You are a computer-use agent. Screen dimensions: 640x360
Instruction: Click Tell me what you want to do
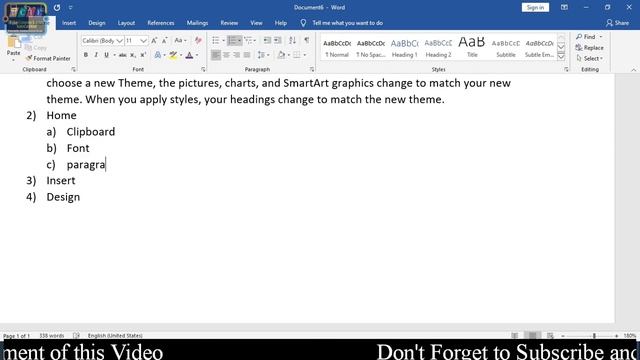pyautogui.click(x=347, y=23)
